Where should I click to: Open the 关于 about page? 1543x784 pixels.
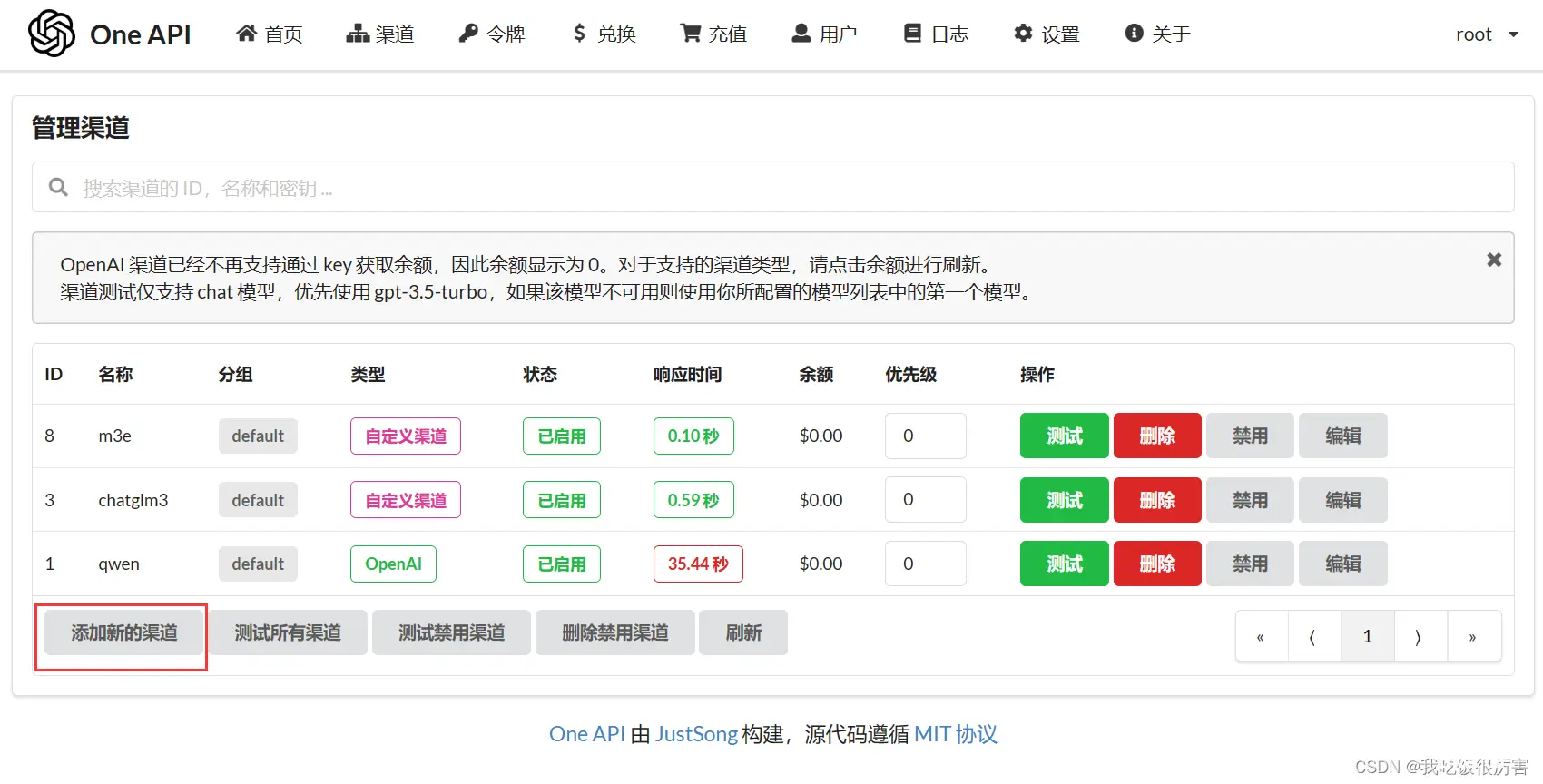1157,34
